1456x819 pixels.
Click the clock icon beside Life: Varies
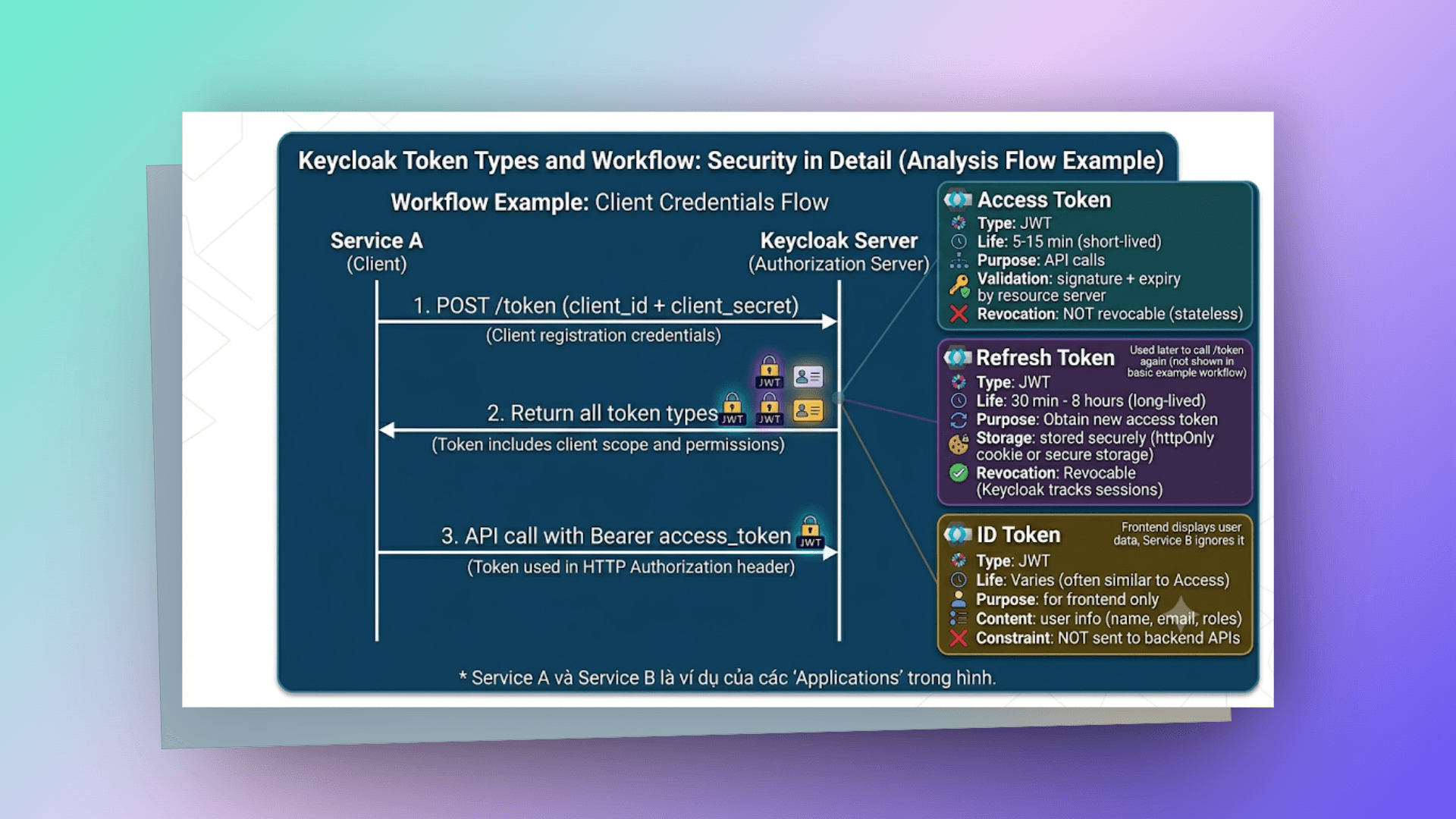pos(959,580)
